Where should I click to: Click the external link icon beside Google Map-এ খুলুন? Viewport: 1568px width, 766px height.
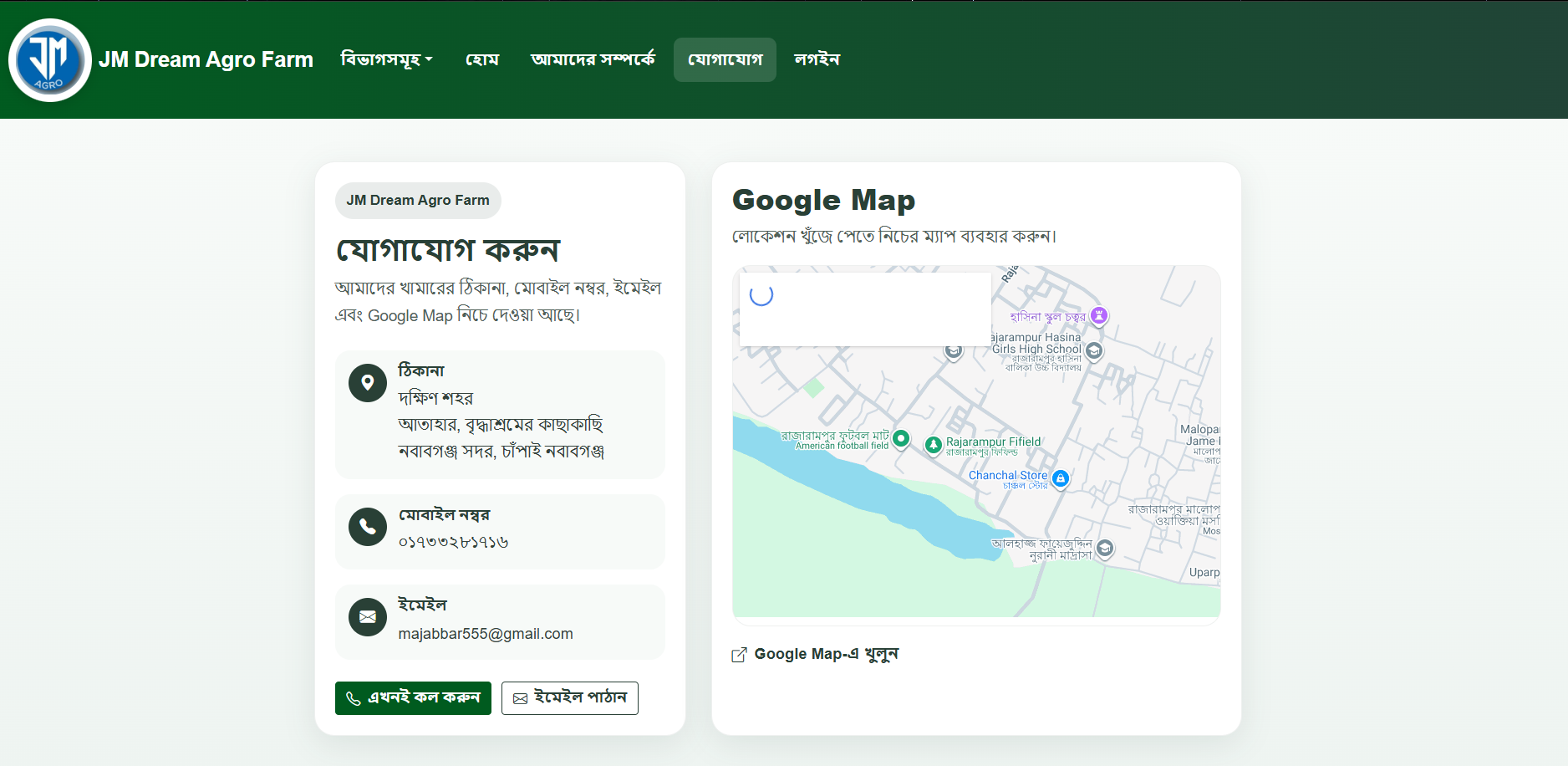point(739,655)
